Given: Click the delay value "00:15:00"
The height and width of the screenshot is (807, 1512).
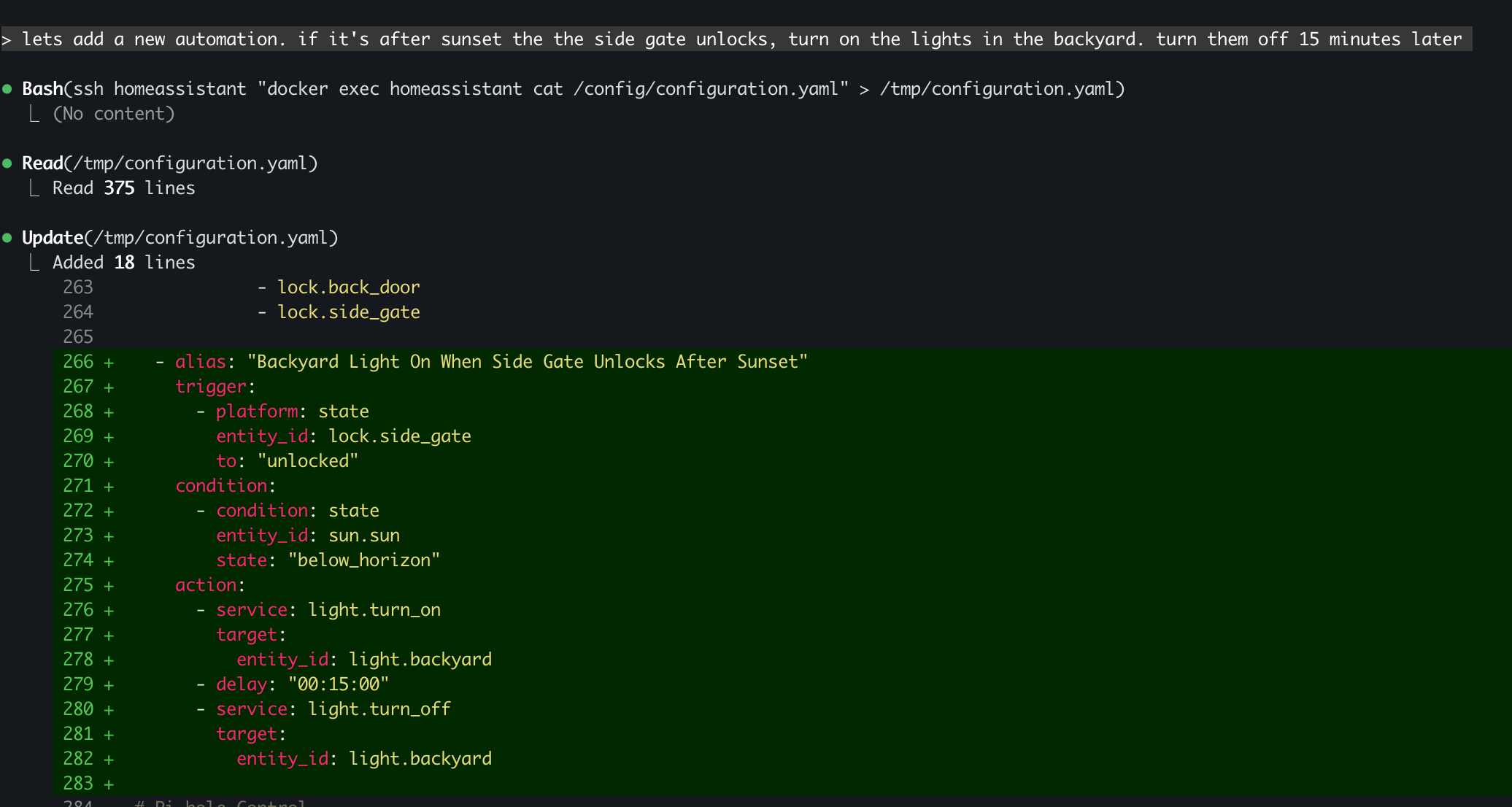Looking at the screenshot, I should click(x=339, y=684).
